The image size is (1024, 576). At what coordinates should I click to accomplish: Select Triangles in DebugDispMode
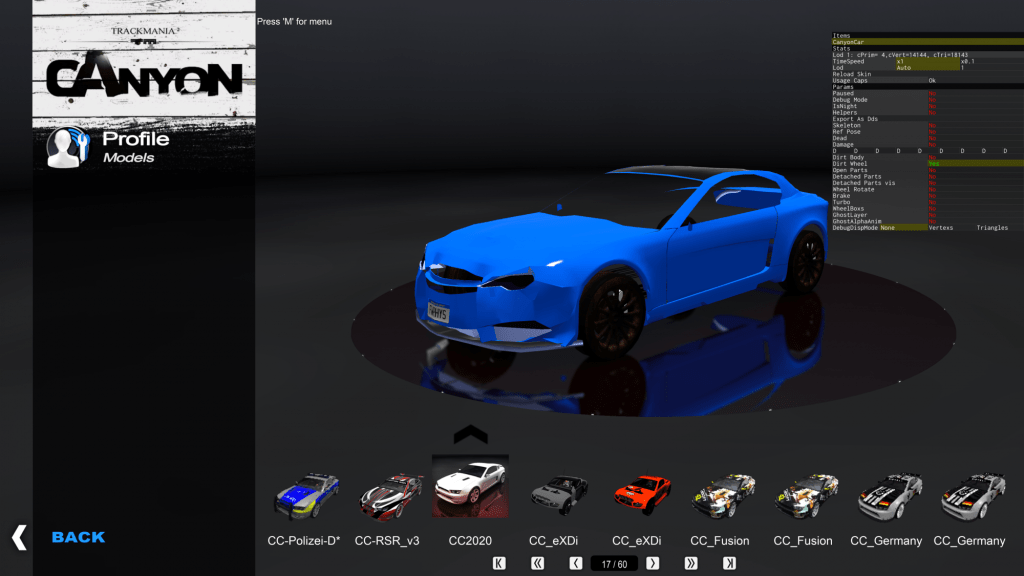click(992, 228)
